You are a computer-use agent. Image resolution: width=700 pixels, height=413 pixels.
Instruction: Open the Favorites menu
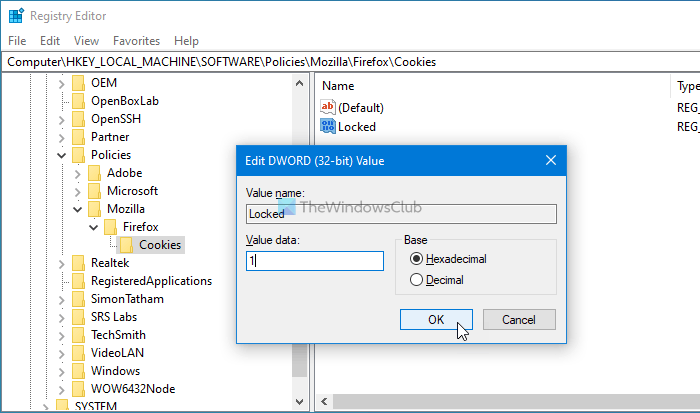tap(136, 41)
